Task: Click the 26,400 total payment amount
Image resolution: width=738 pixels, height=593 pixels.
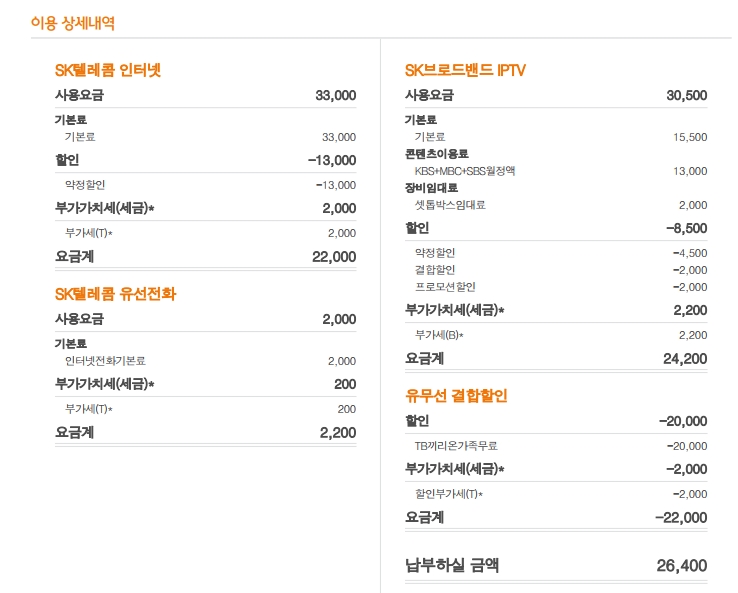Action: click(681, 565)
